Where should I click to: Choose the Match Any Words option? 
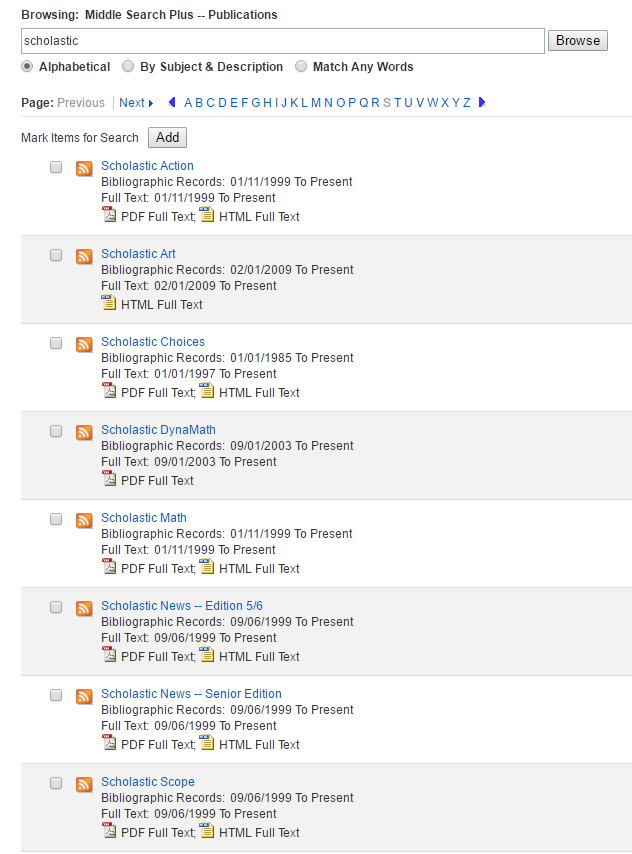point(301,66)
